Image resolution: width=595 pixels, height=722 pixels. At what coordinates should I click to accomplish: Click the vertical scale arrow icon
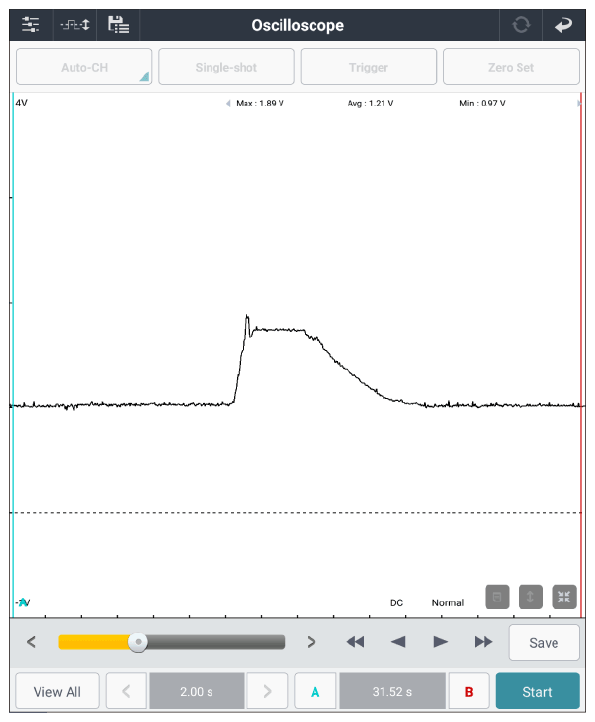[531, 597]
